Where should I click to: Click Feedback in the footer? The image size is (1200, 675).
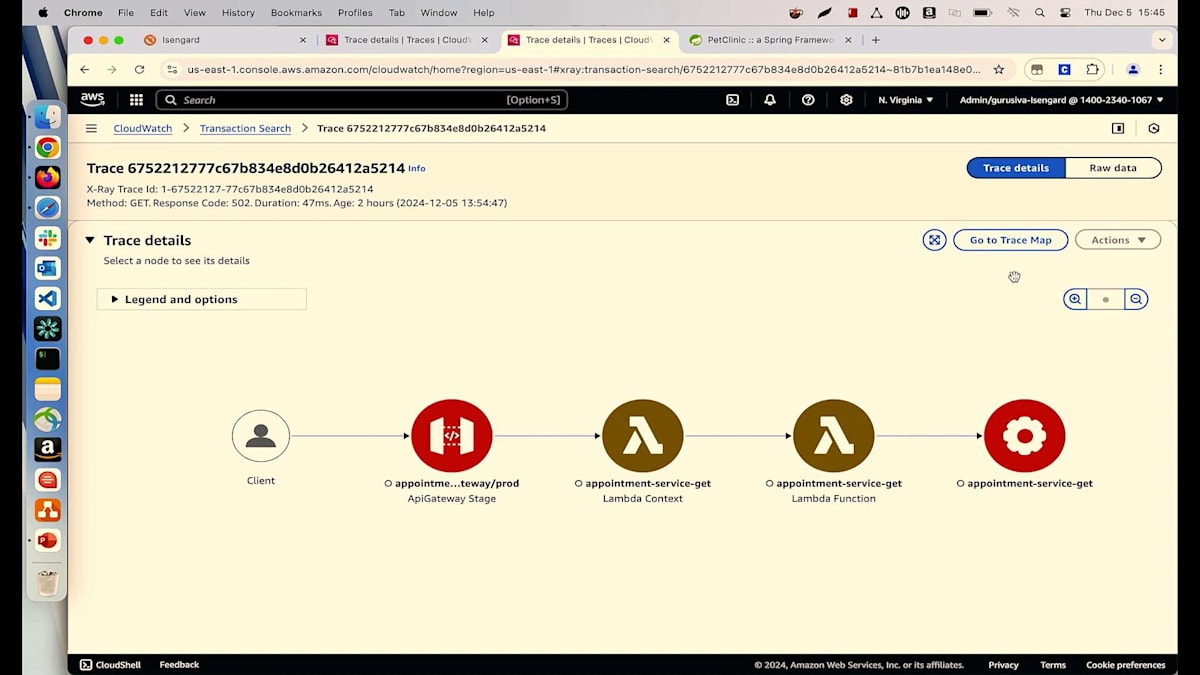(x=179, y=665)
